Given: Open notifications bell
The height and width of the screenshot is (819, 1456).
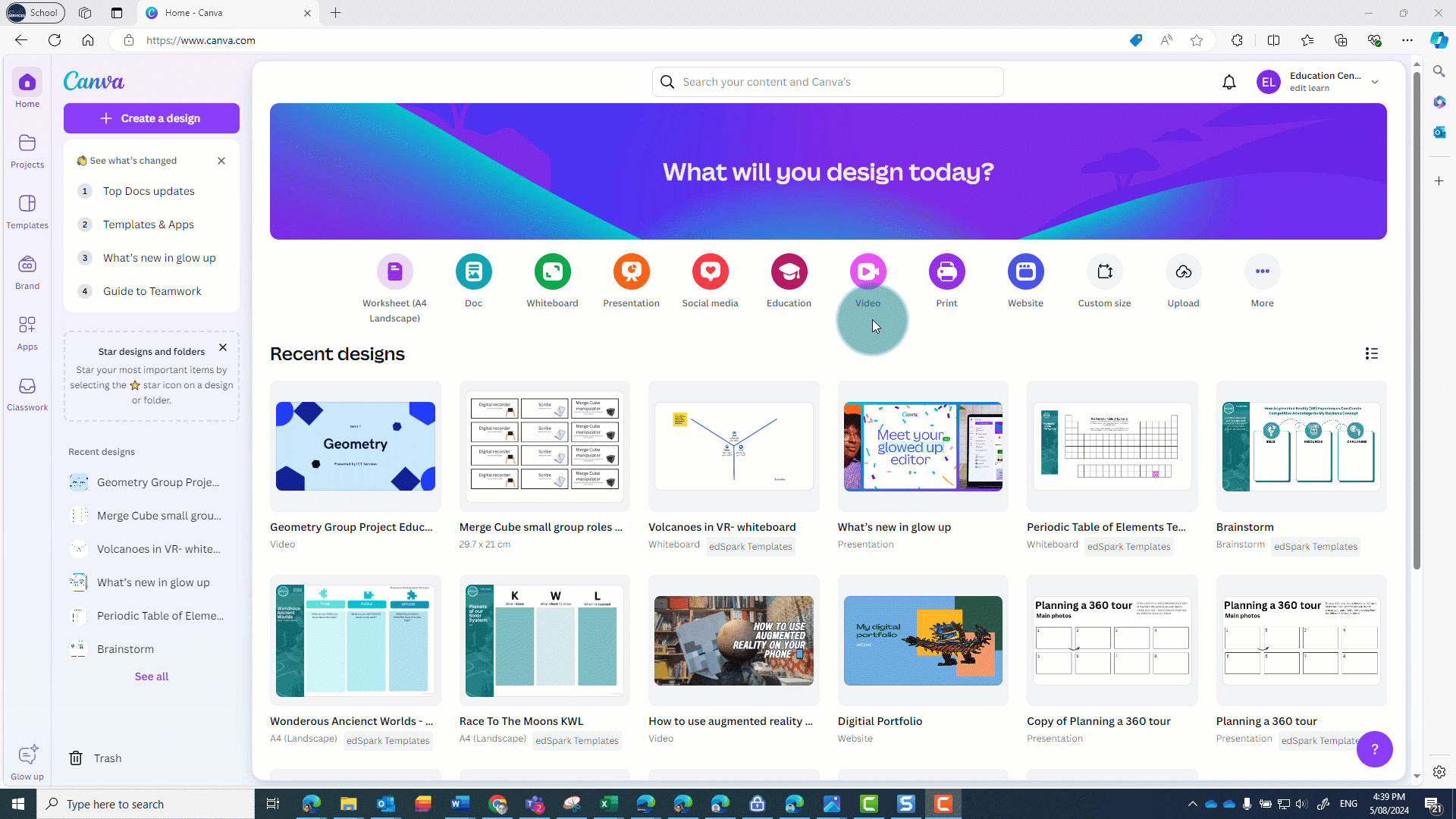Looking at the screenshot, I should pyautogui.click(x=1229, y=82).
